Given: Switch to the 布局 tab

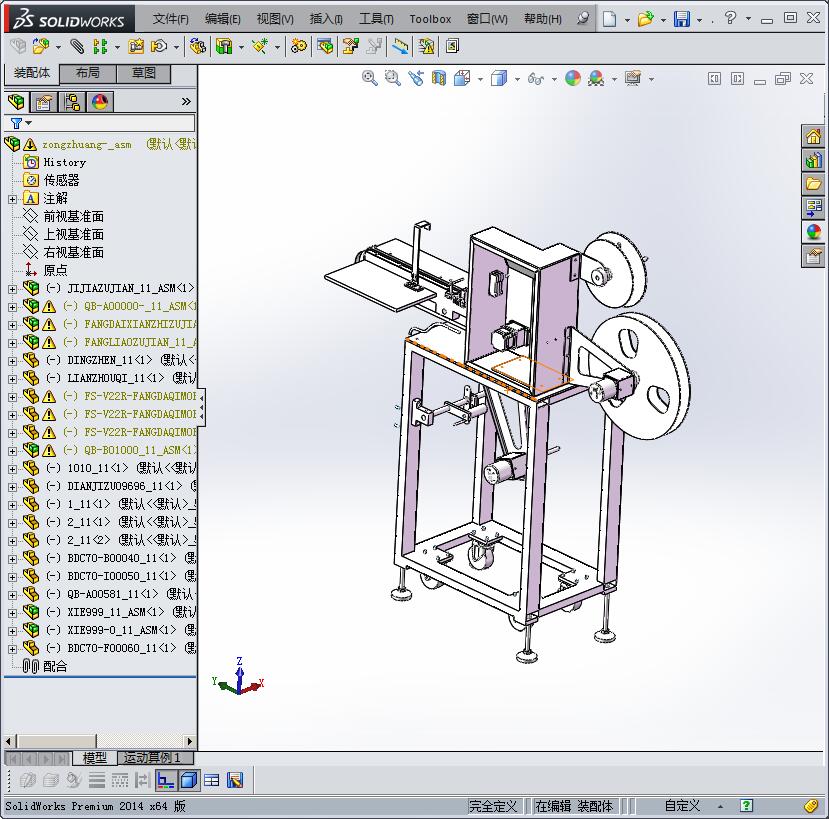Looking at the screenshot, I should (88, 73).
